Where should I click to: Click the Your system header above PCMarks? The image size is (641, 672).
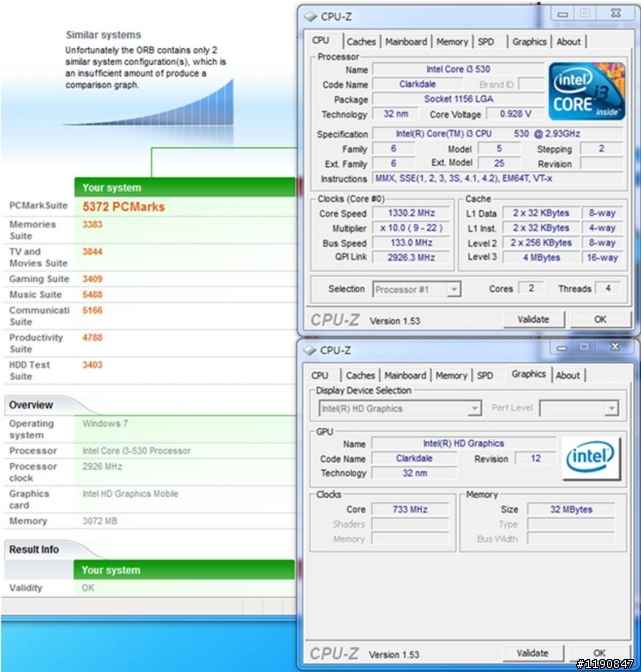click(x=185, y=188)
